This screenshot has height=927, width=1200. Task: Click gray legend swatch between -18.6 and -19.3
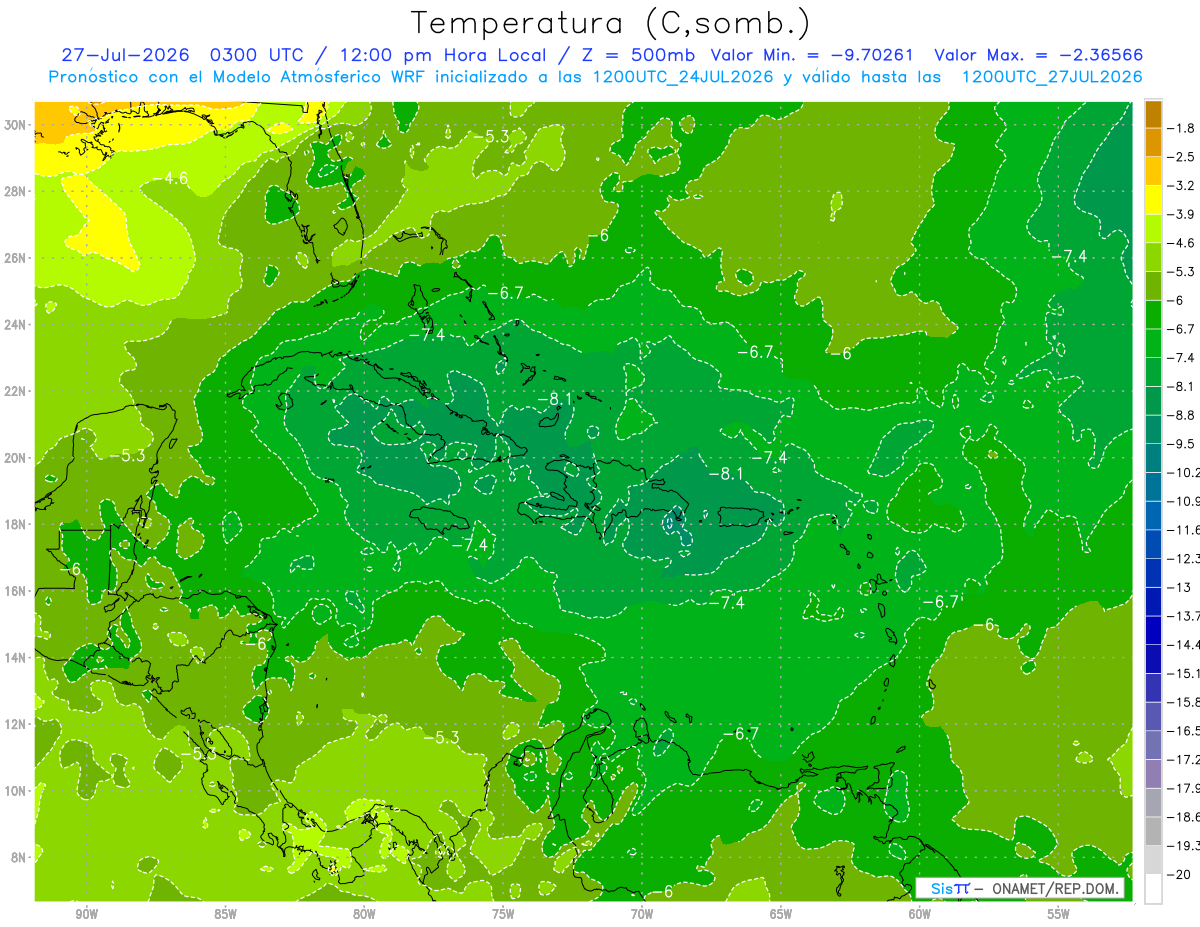pos(1153,831)
